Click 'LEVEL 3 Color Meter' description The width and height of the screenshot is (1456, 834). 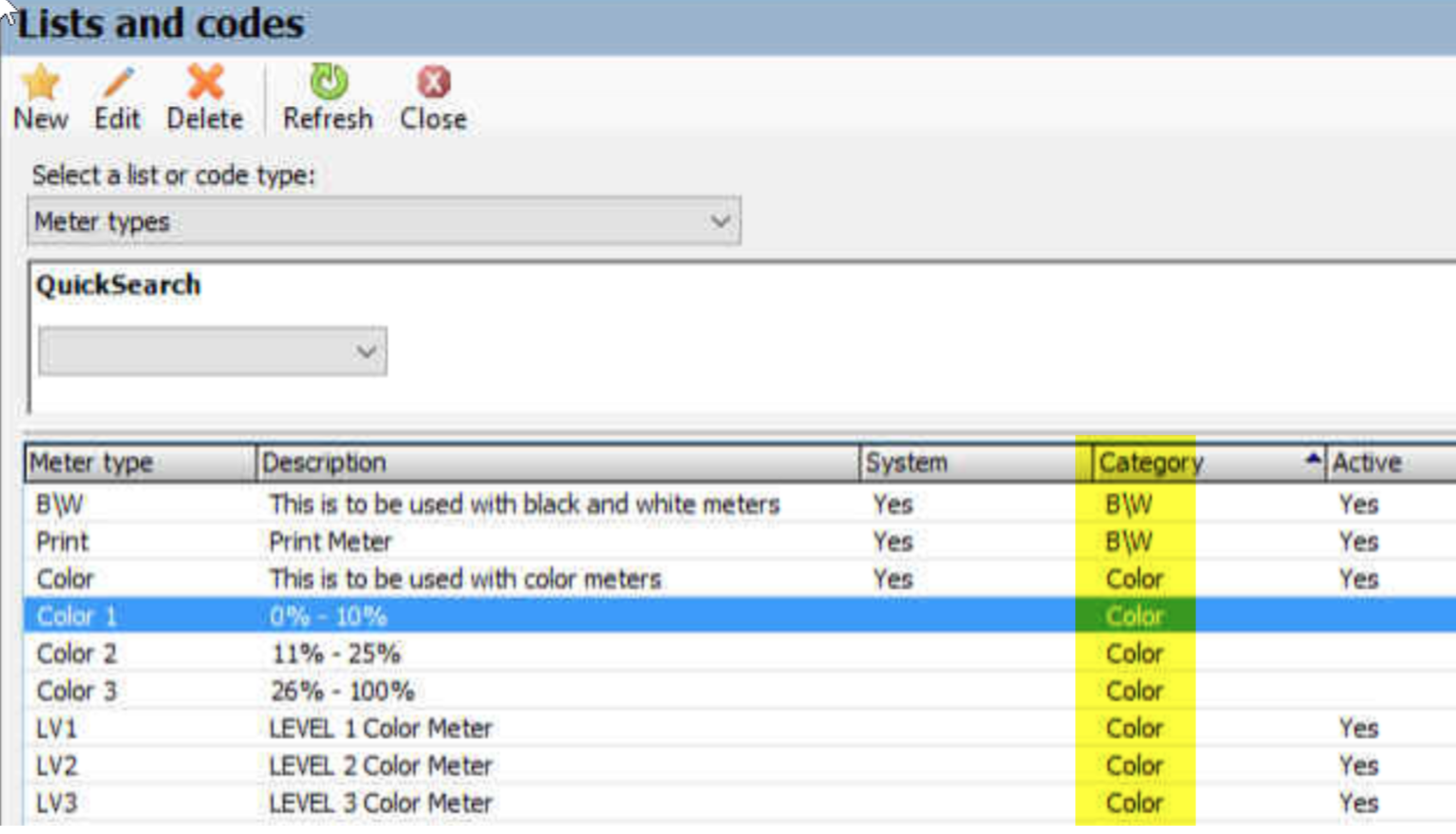coord(381,803)
